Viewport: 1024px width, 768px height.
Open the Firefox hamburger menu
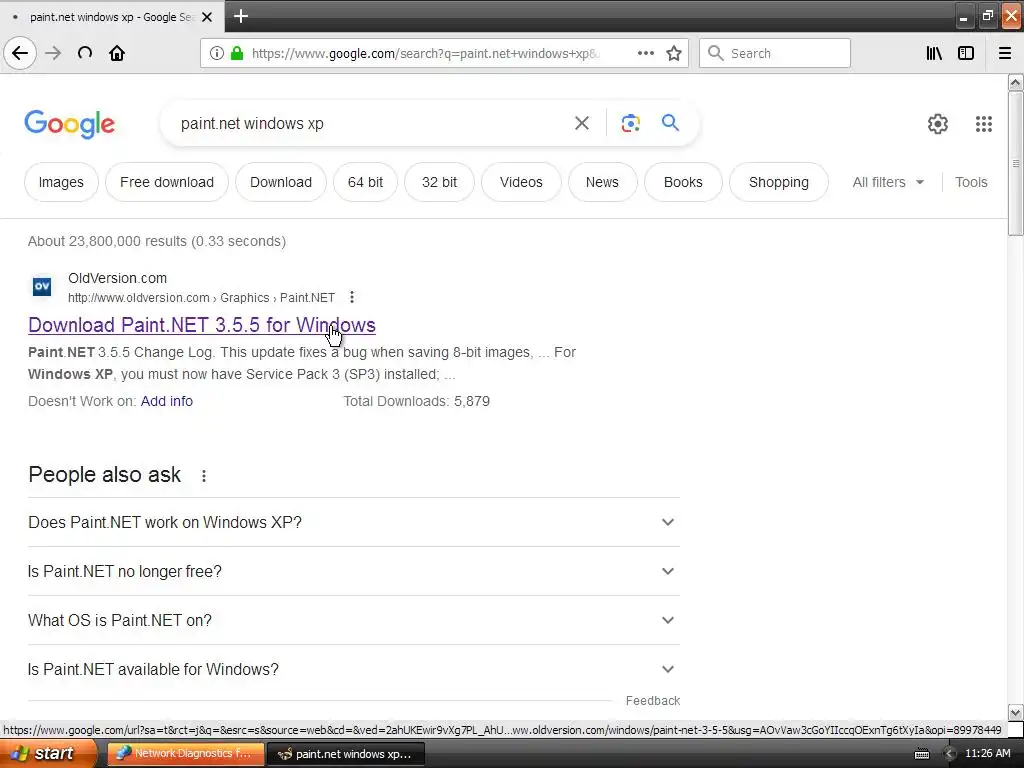pos(1005,54)
